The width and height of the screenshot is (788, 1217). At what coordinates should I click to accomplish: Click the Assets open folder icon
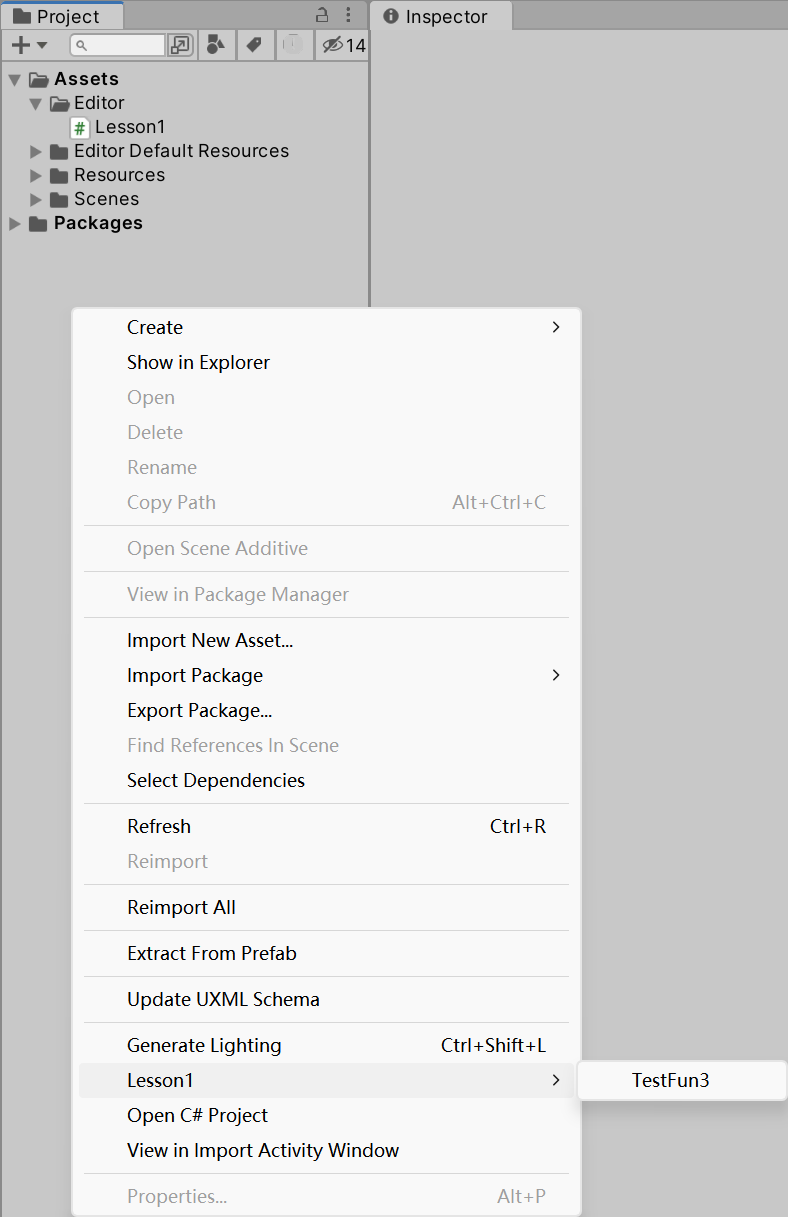39,80
